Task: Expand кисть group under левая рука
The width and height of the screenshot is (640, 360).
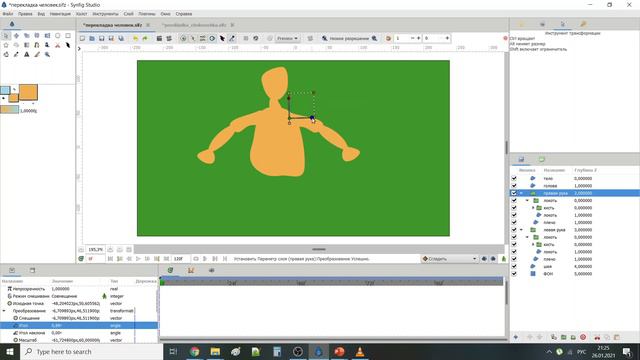Action: [533, 244]
